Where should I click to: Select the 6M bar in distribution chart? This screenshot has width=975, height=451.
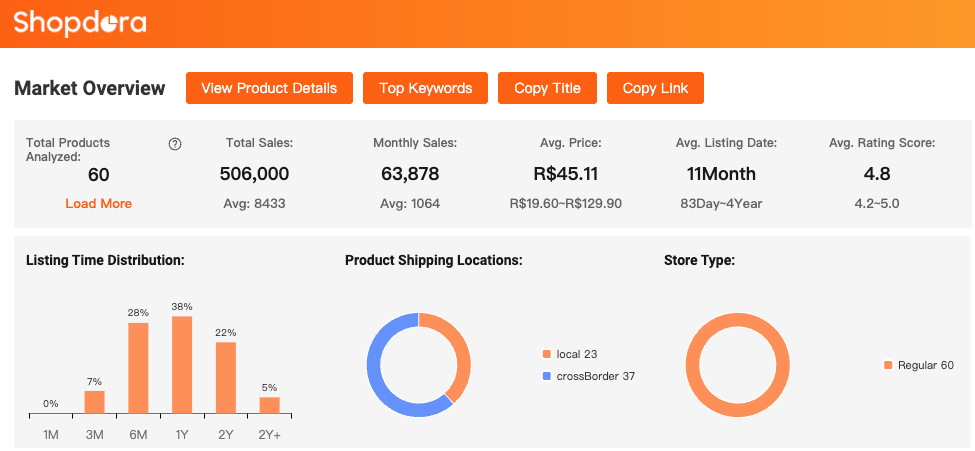(138, 368)
